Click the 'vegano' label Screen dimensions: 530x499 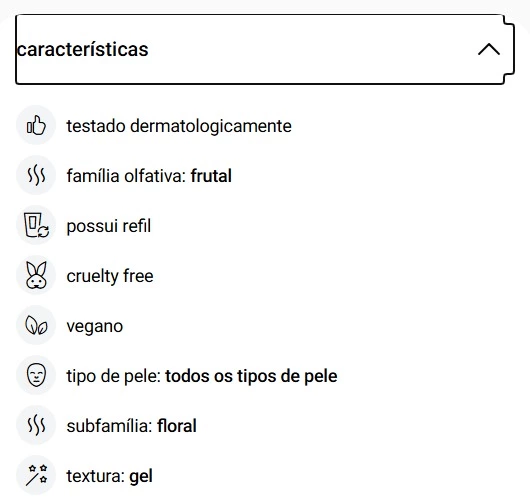click(95, 327)
